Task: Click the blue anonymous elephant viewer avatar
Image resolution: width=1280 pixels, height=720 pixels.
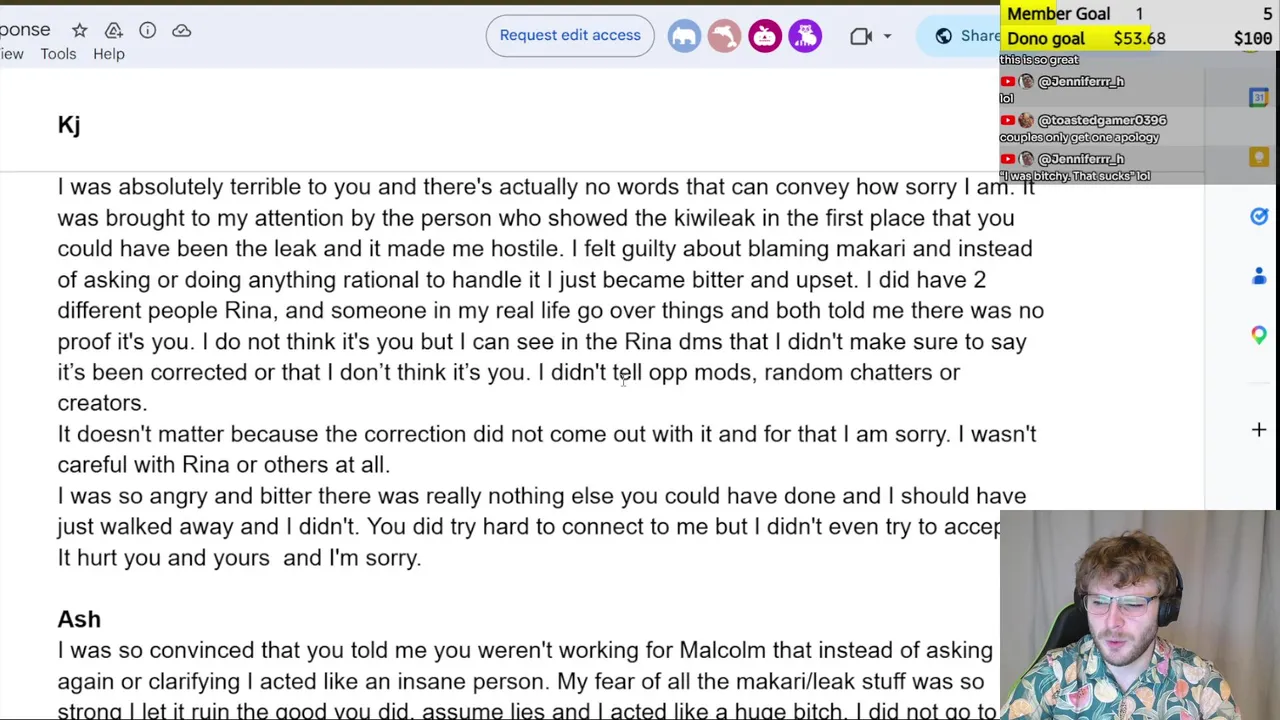Action: 684,37
